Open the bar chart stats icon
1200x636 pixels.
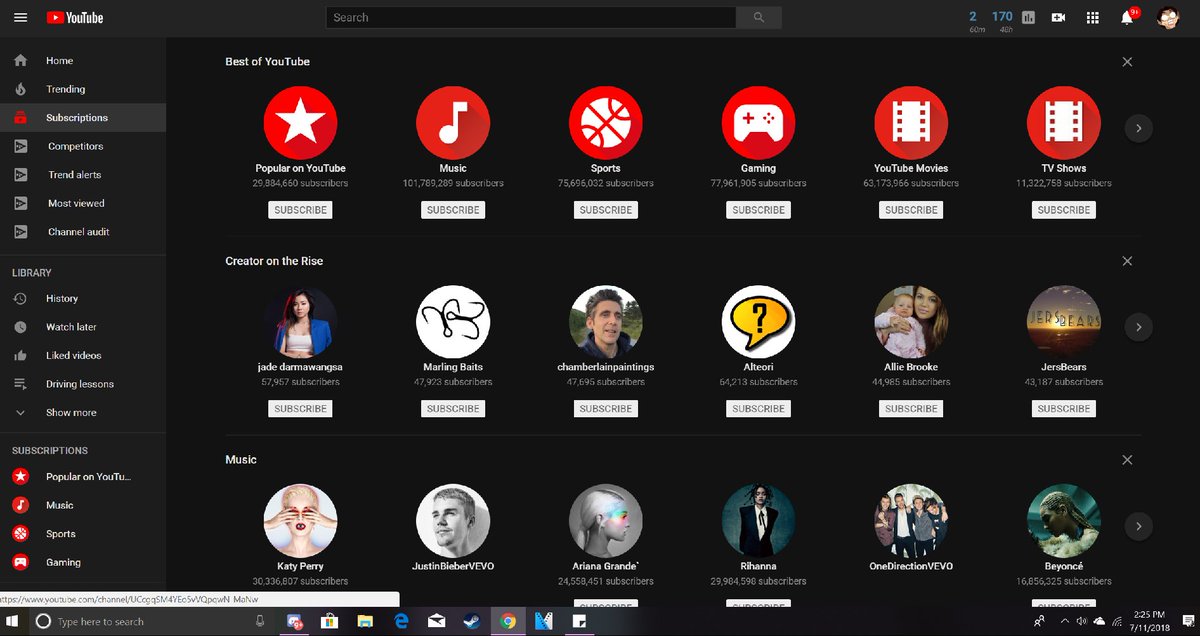[1029, 17]
